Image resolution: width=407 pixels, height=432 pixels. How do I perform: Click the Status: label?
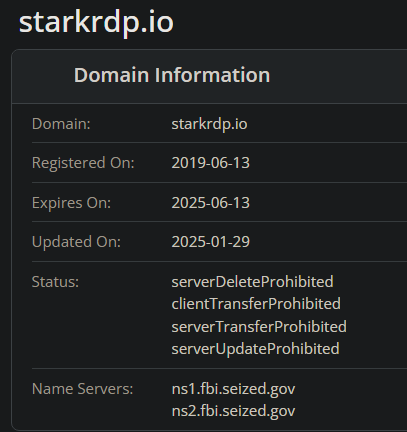click(55, 282)
